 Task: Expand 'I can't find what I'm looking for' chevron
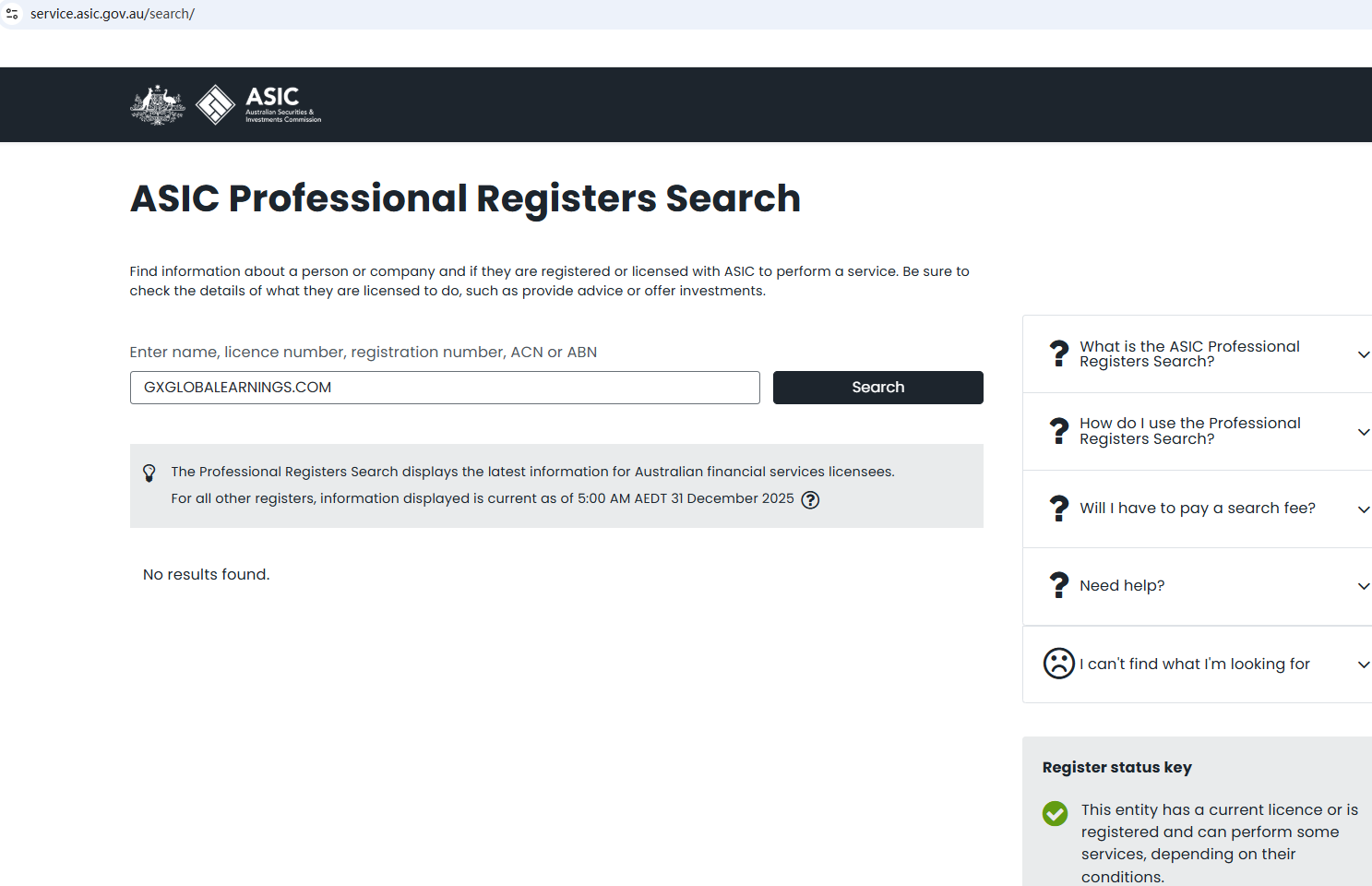click(x=1364, y=664)
